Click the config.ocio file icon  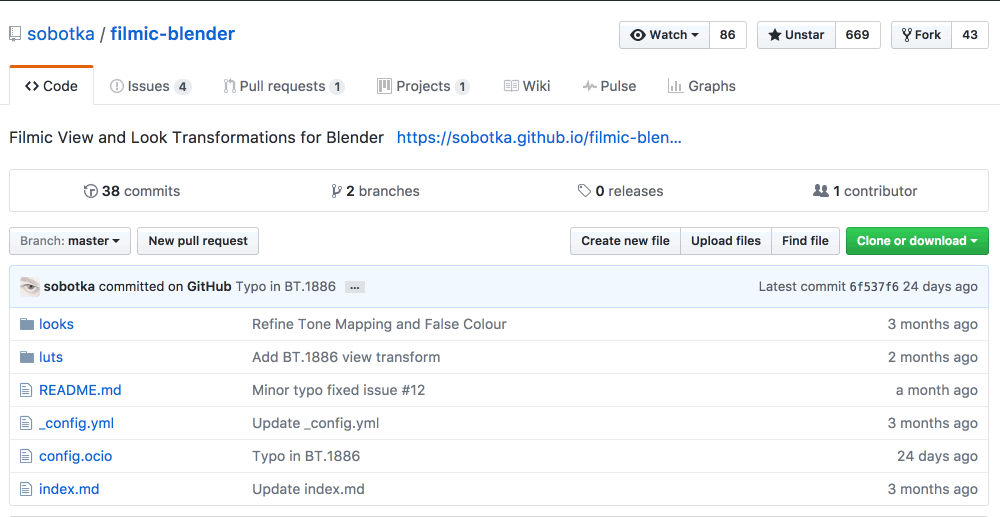tap(26, 456)
